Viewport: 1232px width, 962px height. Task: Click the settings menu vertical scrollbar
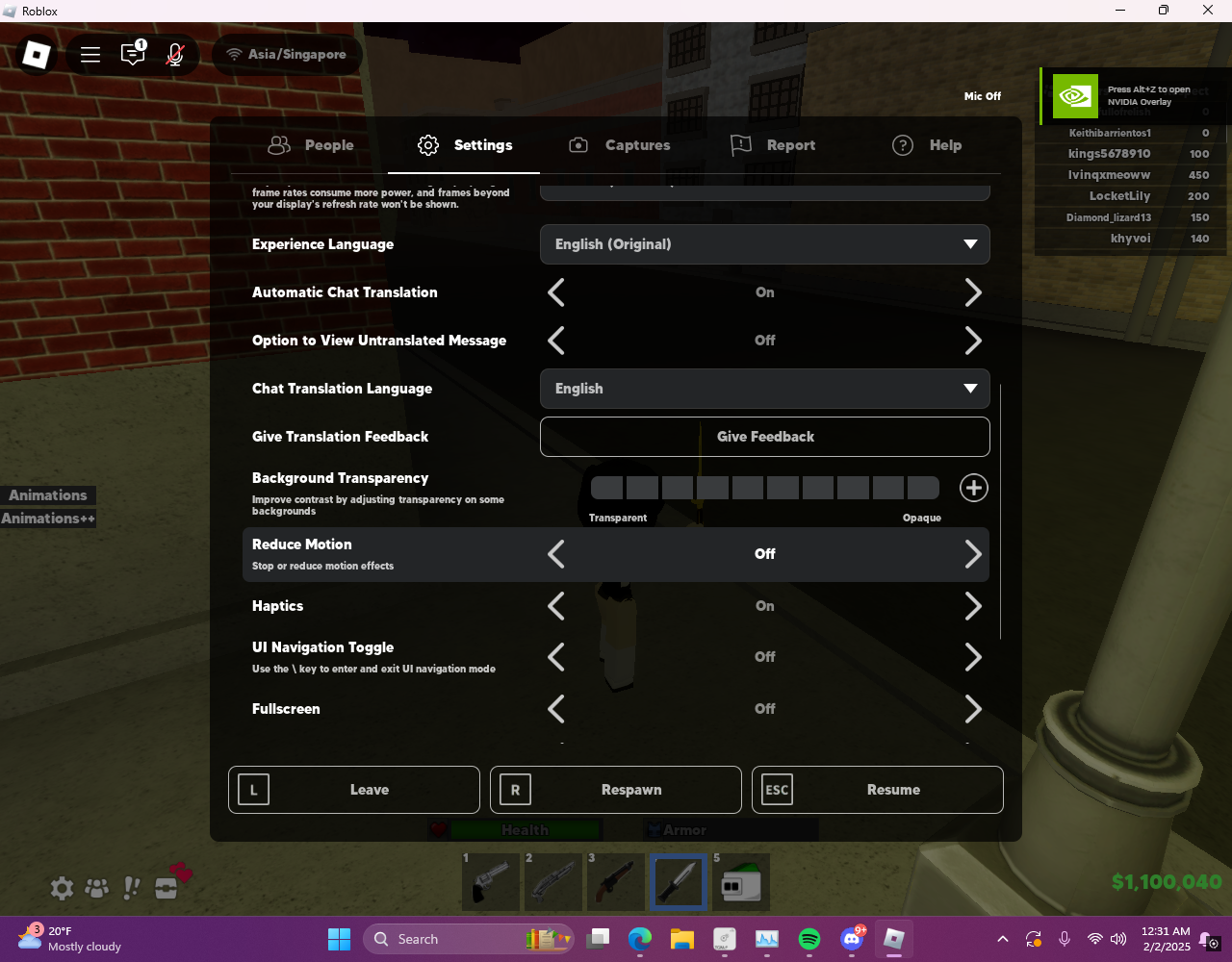pyautogui.click(x=1001, y=512)
